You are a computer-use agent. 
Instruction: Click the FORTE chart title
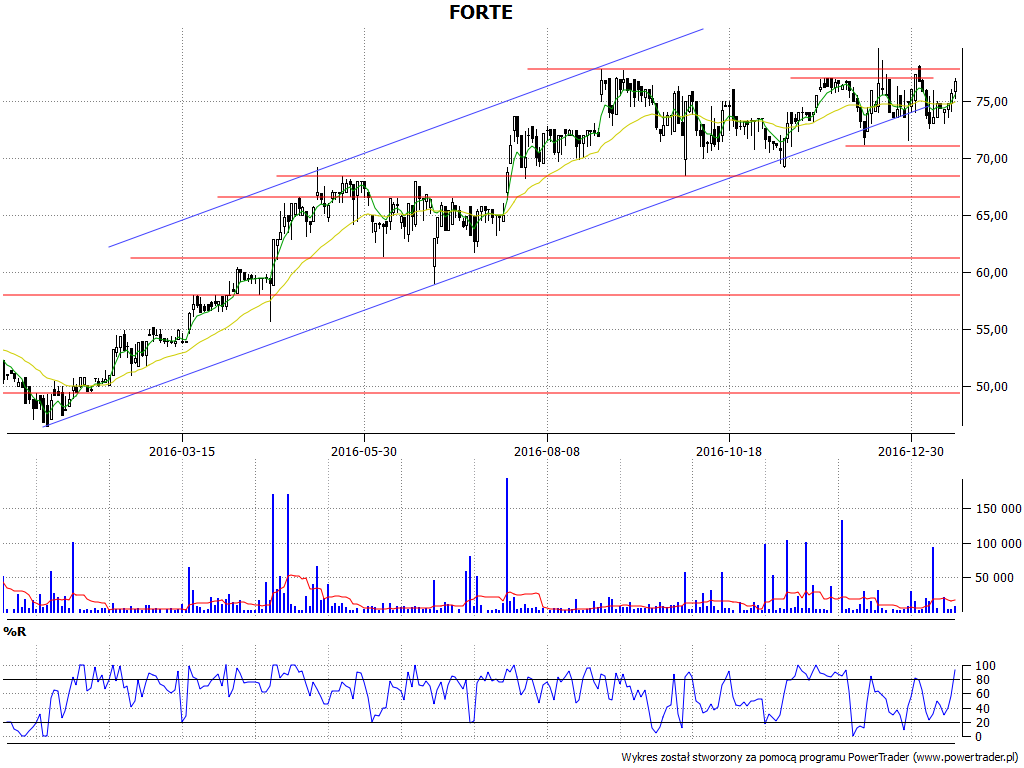pyautogui.click(x=481, y=12)
